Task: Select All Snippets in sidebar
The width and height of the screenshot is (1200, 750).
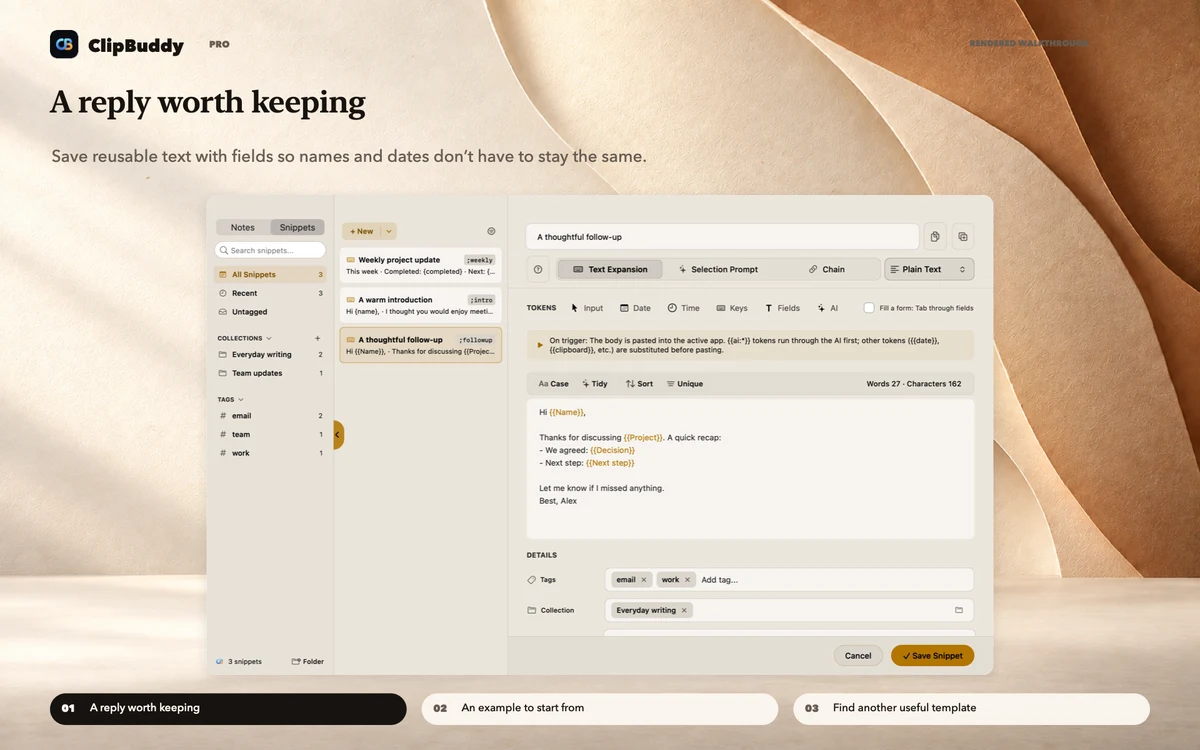Action: point(271,274)
